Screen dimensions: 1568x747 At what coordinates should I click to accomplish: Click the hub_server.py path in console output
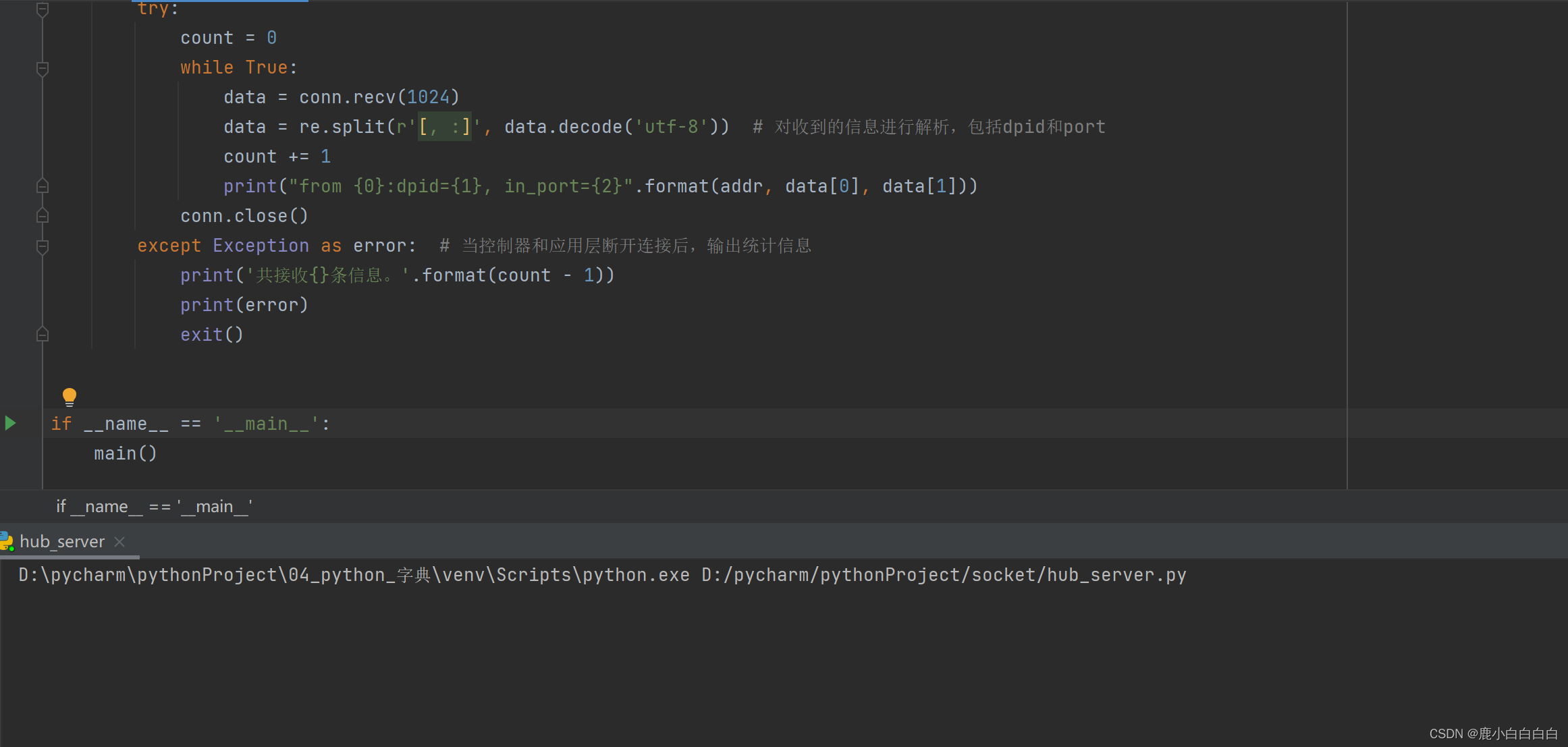tap(944, 575)
